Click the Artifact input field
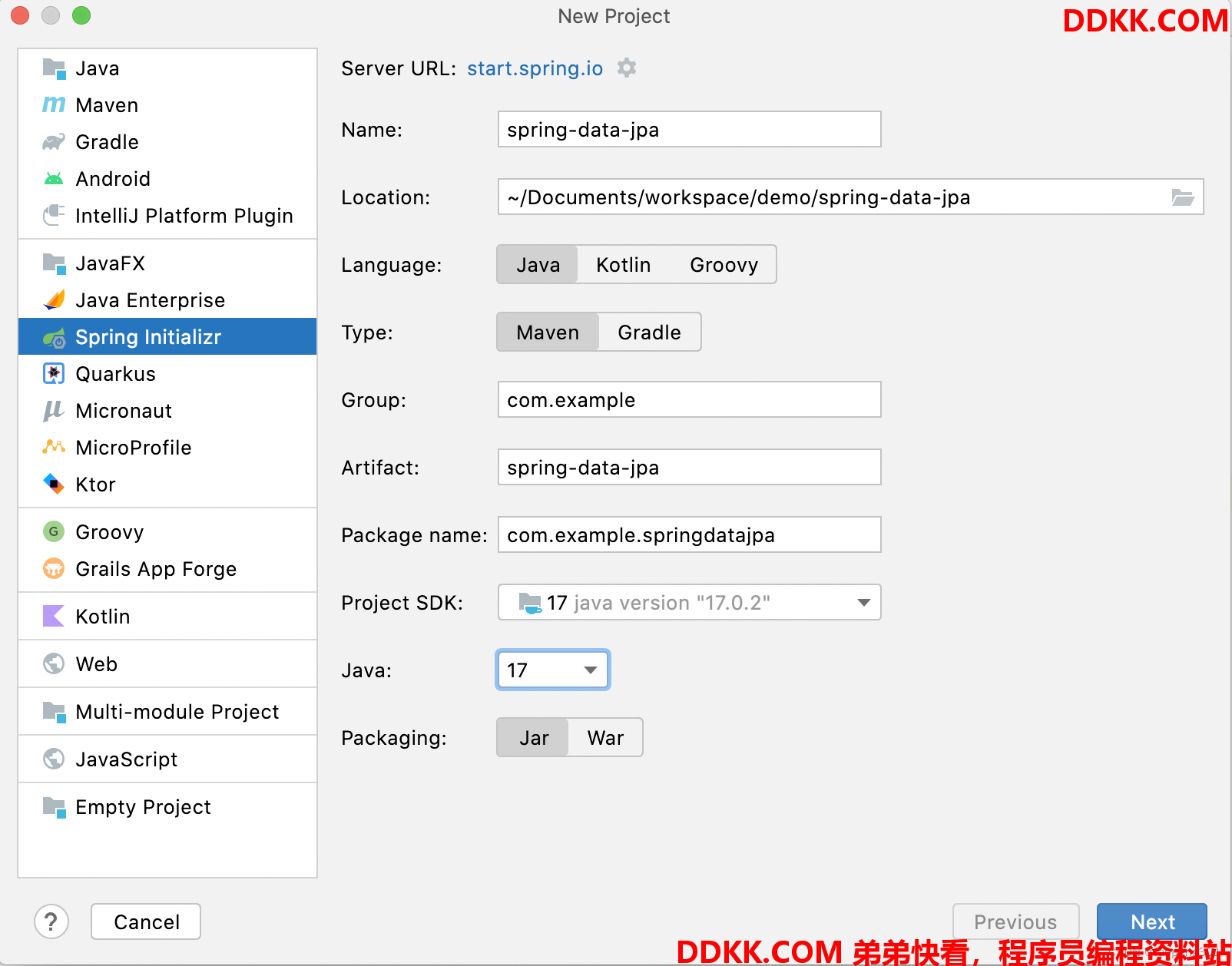The image size is (1232, 966). click(689, 467)
